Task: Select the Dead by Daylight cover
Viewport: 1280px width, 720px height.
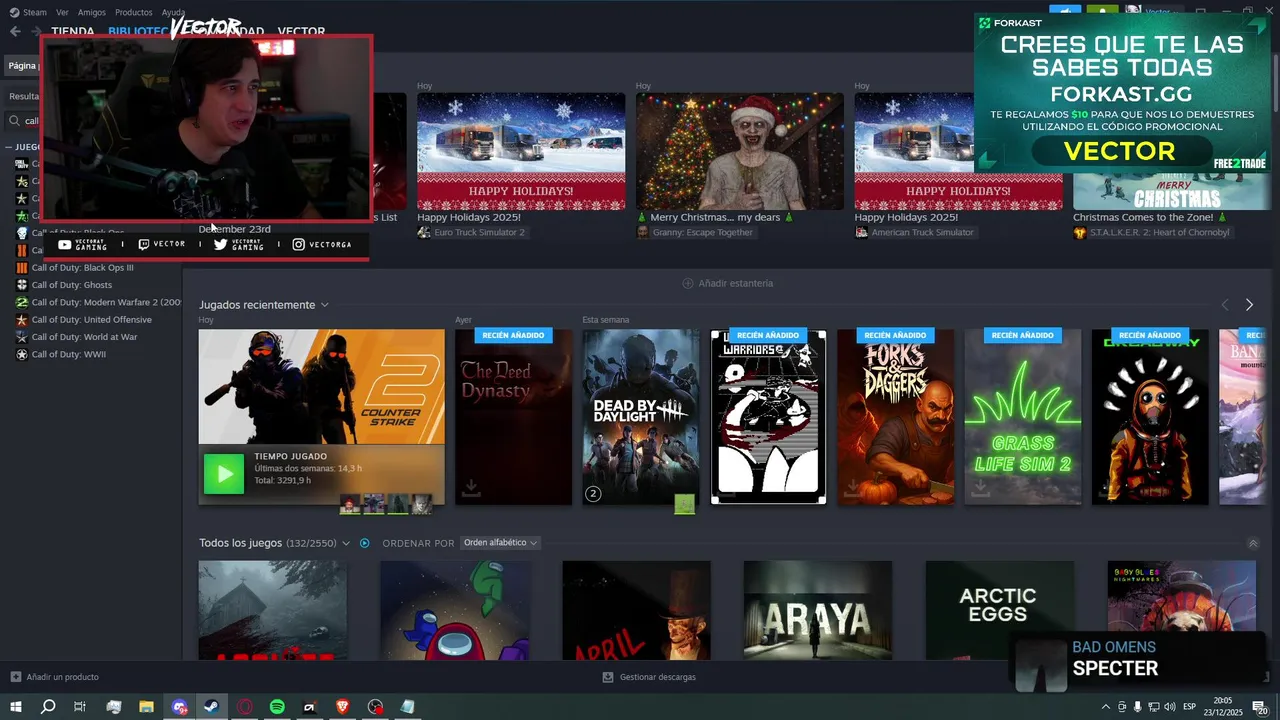Action: 641,417
